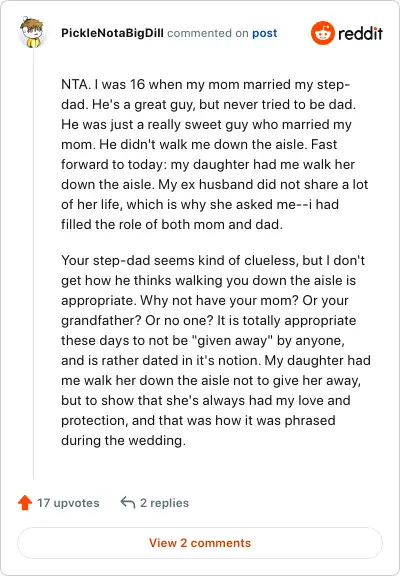Click the orange upvote arrow icon
This screenshot has width=400, height=576.
coord(25,503)
